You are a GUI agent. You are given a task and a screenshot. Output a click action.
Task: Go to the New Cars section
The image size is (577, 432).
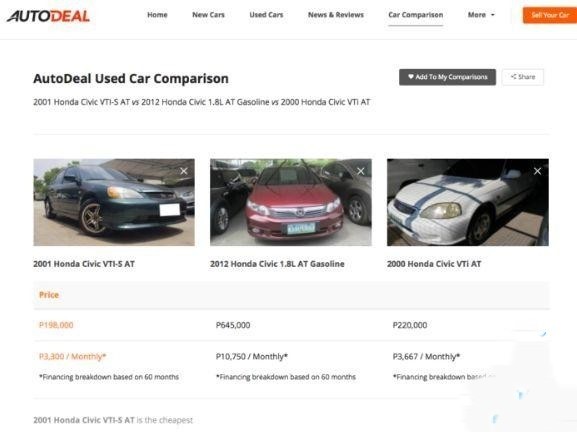pyautogui.click(x=208, y=15)
